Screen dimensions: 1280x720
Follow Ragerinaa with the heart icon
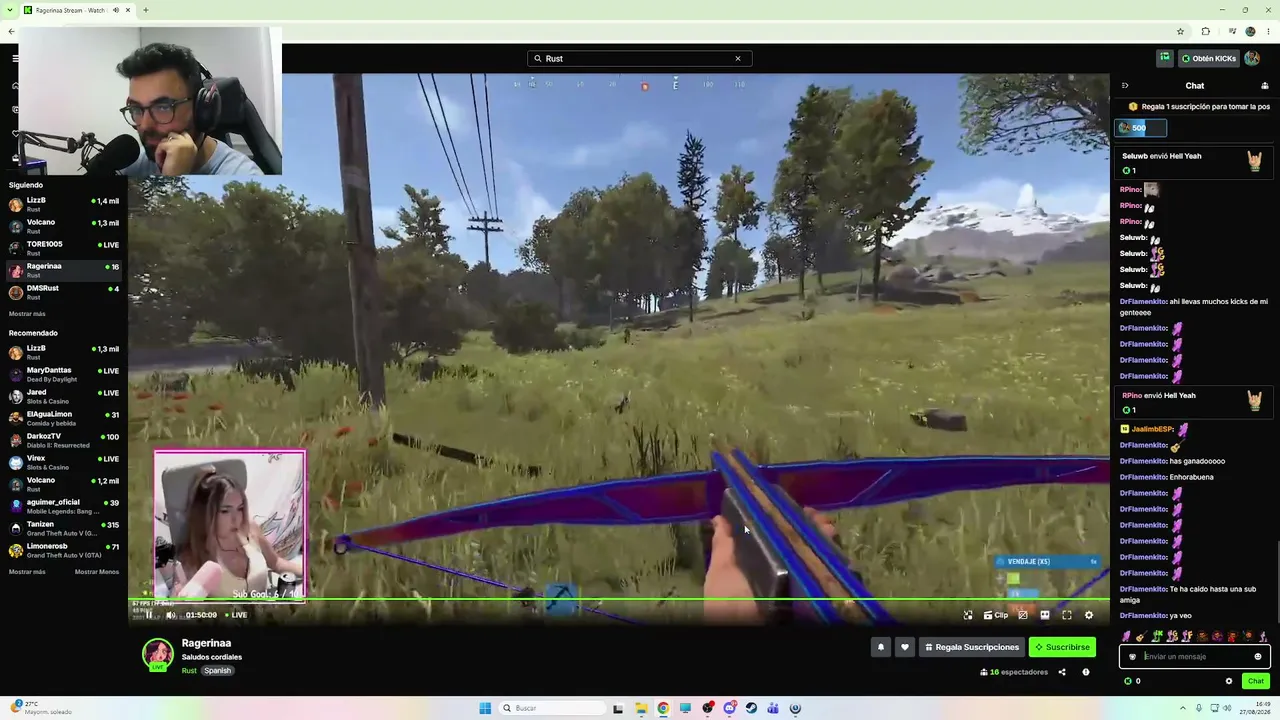905,647
